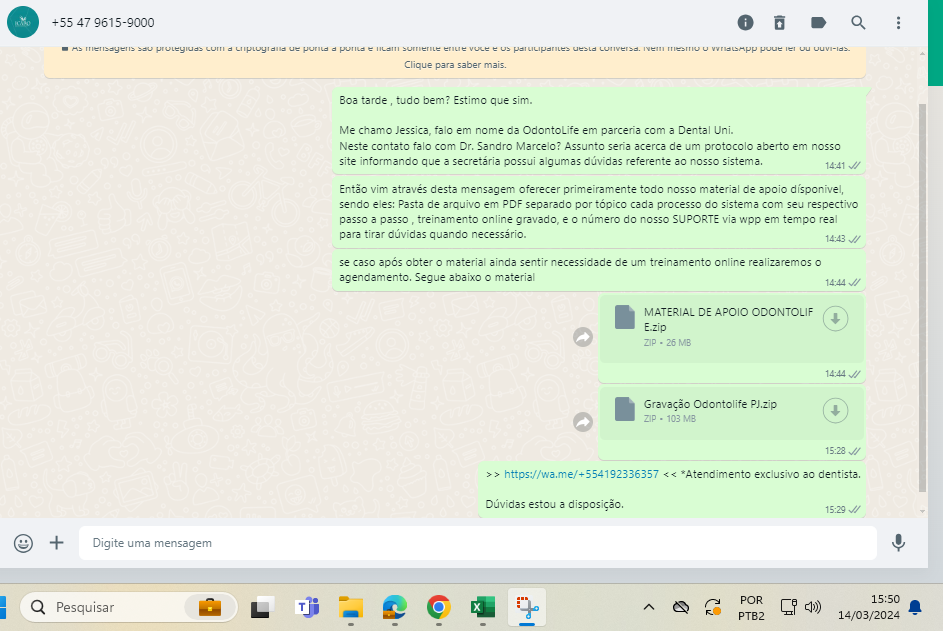943x631 pixels.
Task: Download Gravação Odontolife PJ.zip file
Action: coord(835,411)
